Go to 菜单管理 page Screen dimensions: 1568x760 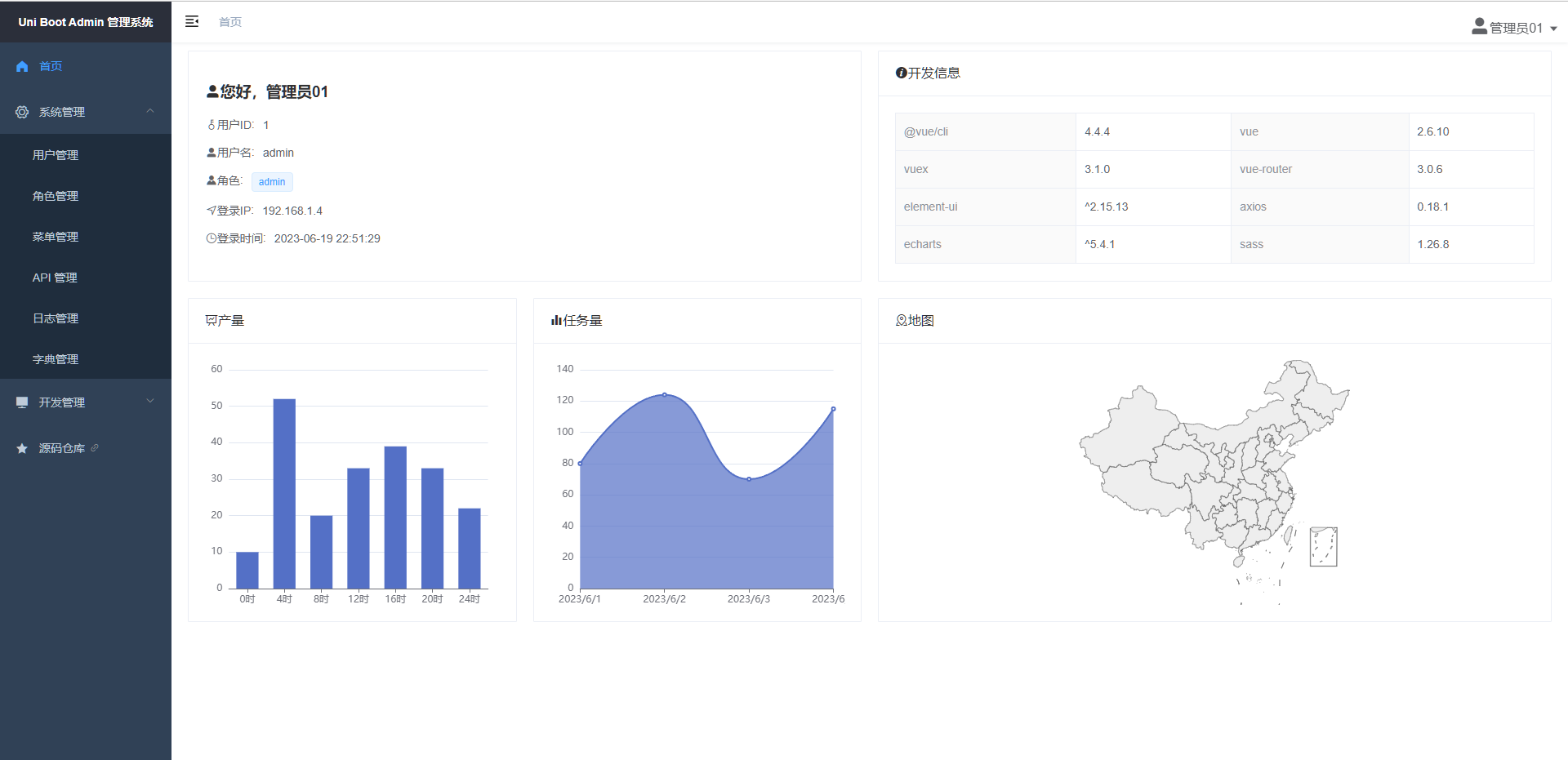(56, 237)
